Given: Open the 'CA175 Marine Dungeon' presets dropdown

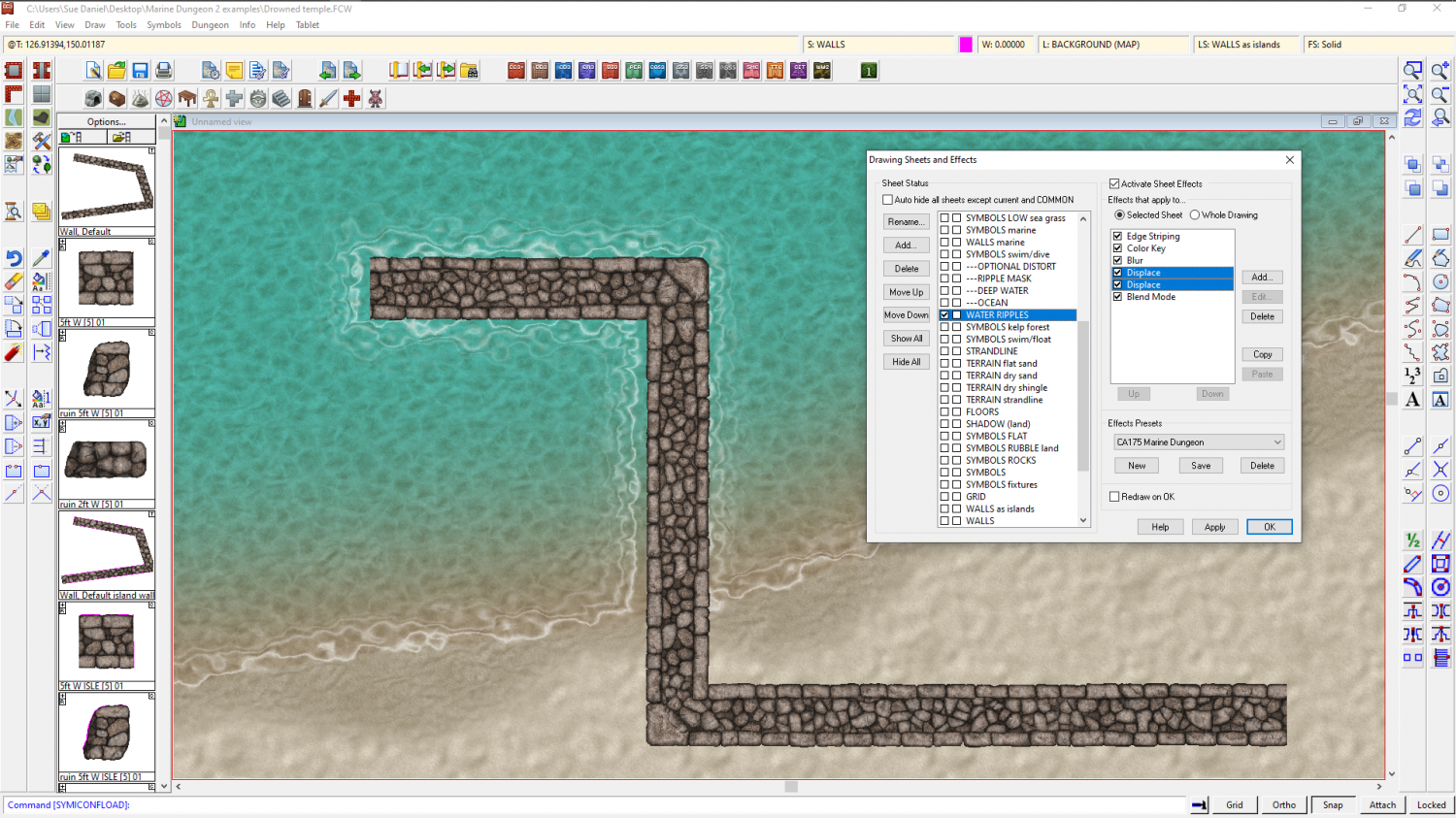Looking at the screenshot, I should tap(1199, 442).
